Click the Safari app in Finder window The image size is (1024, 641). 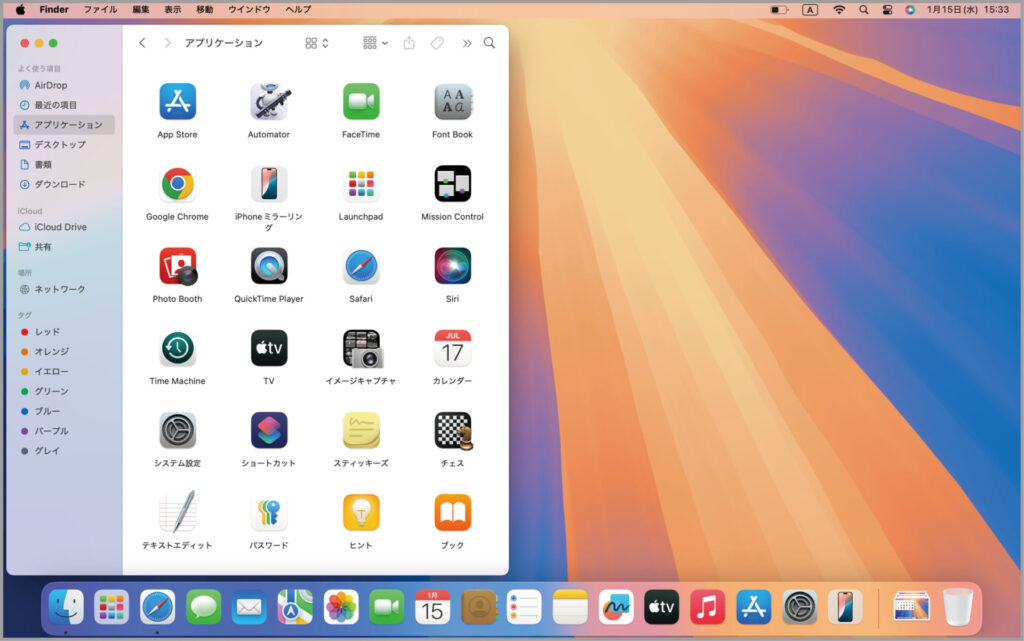360,266
